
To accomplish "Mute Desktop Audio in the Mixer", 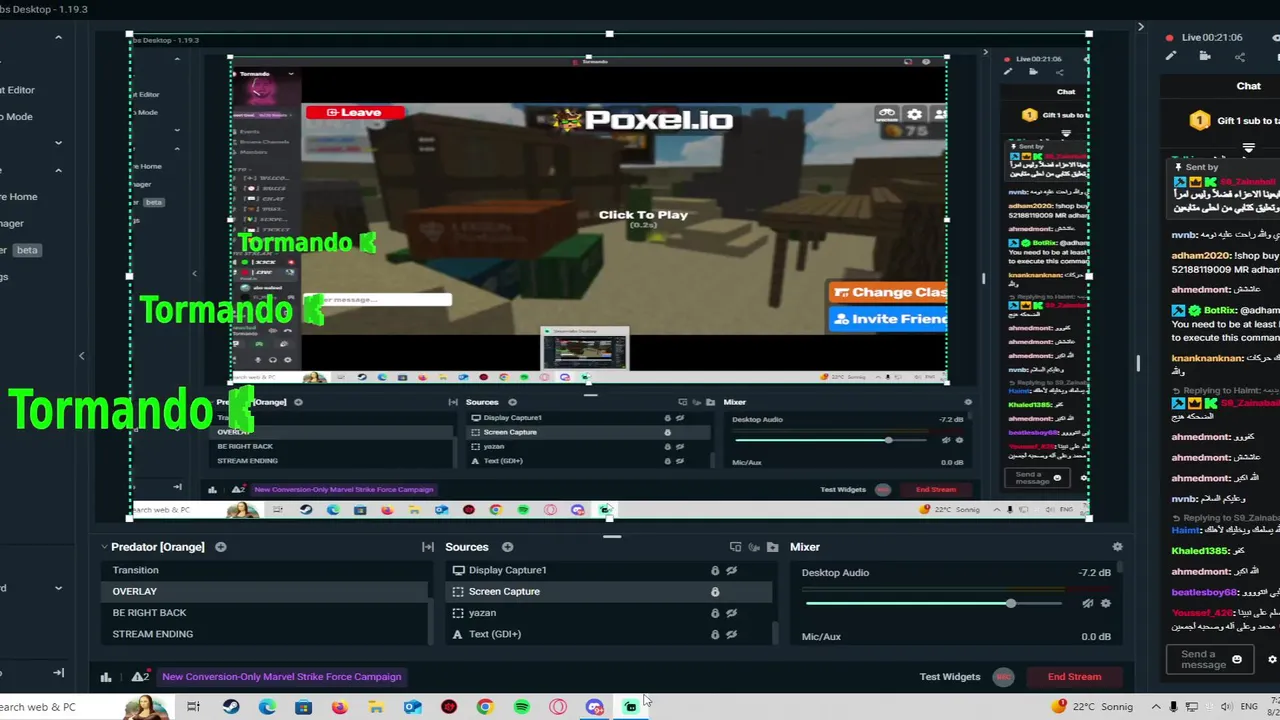I will 1087,603.
